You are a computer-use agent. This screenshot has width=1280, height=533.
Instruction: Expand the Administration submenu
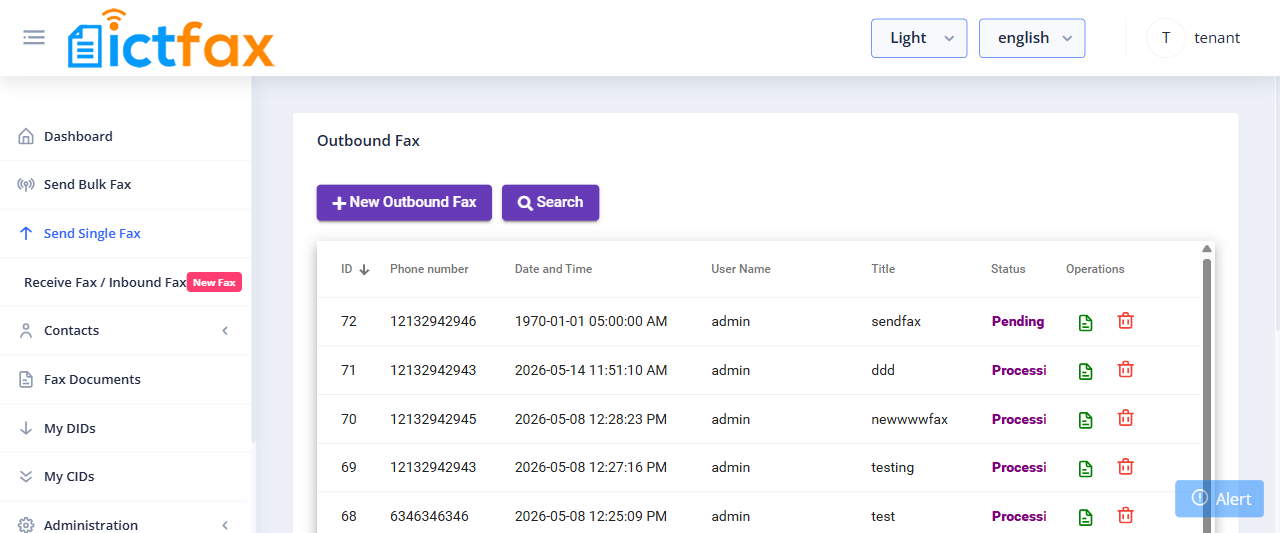pos(125,525)
